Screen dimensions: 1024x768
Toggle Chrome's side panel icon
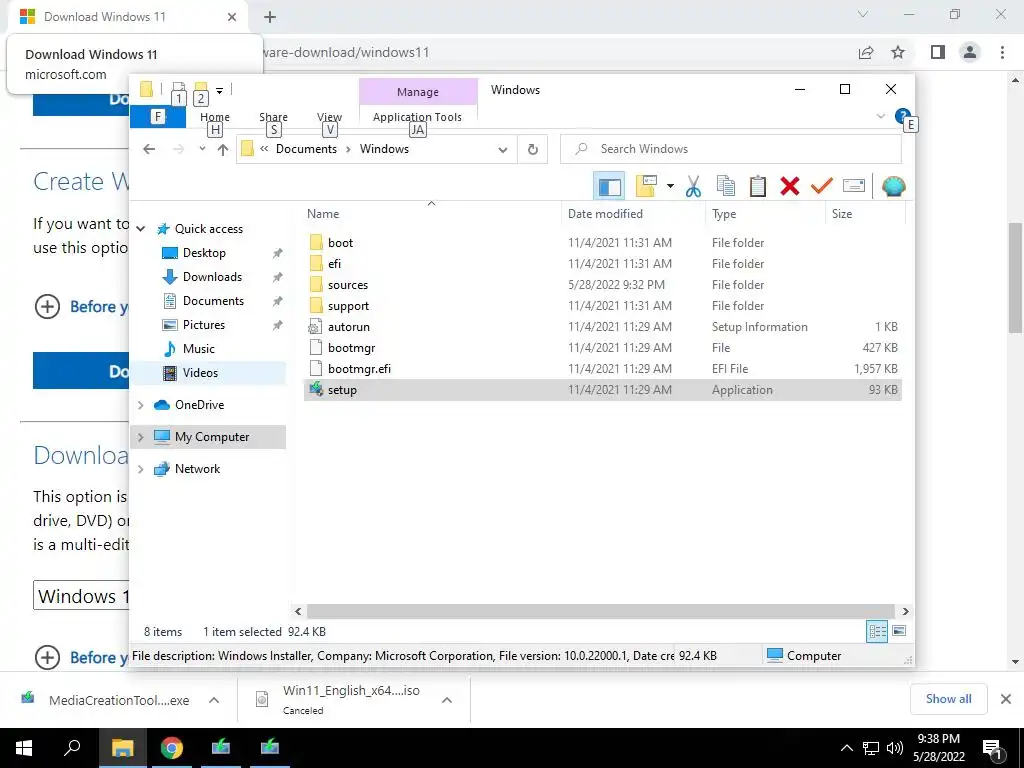(x=938, y=52)
